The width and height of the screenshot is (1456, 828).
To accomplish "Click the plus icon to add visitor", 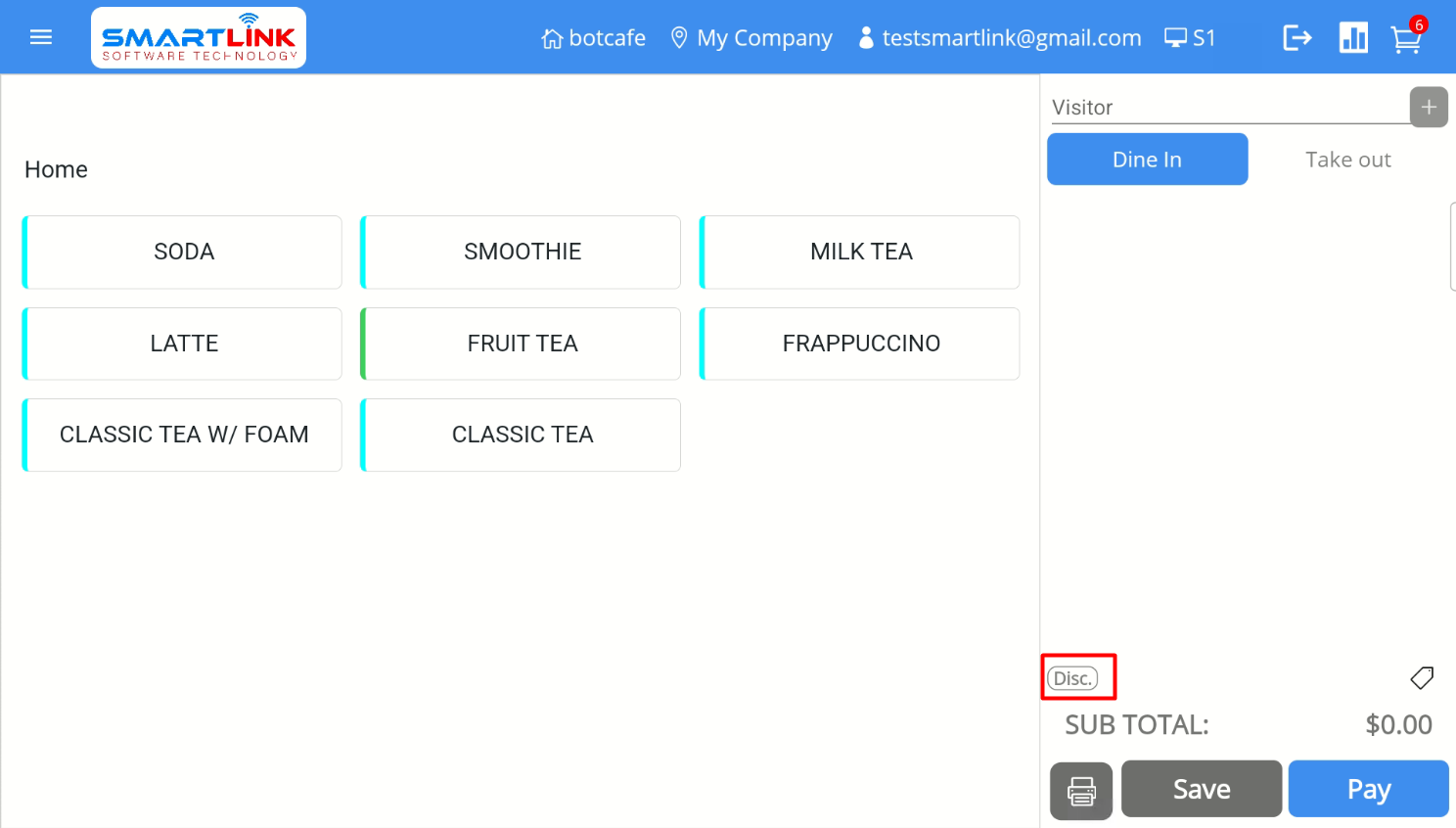I will pos(1429,107).
